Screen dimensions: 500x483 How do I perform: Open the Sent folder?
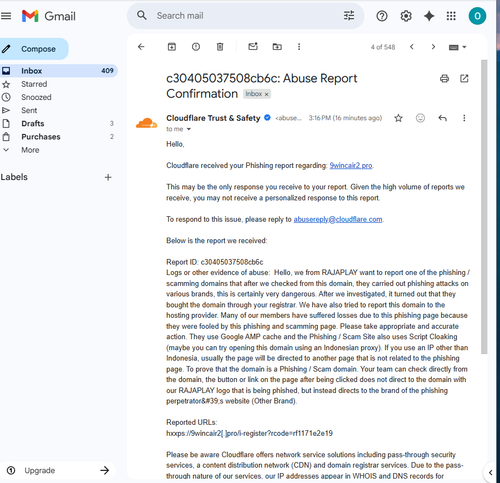point(29,110)
